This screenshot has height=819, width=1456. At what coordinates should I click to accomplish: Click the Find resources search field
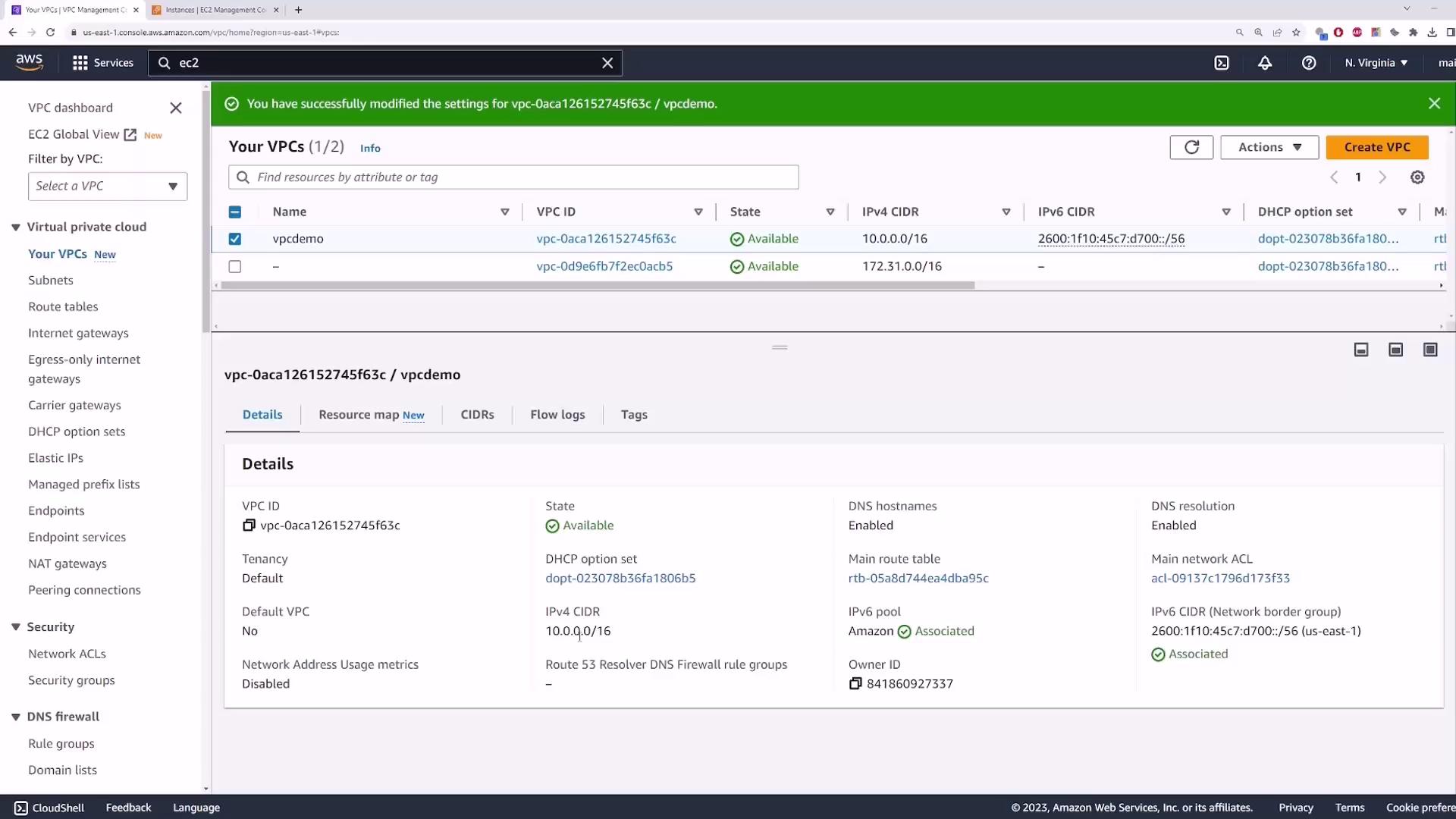(513, 177)
